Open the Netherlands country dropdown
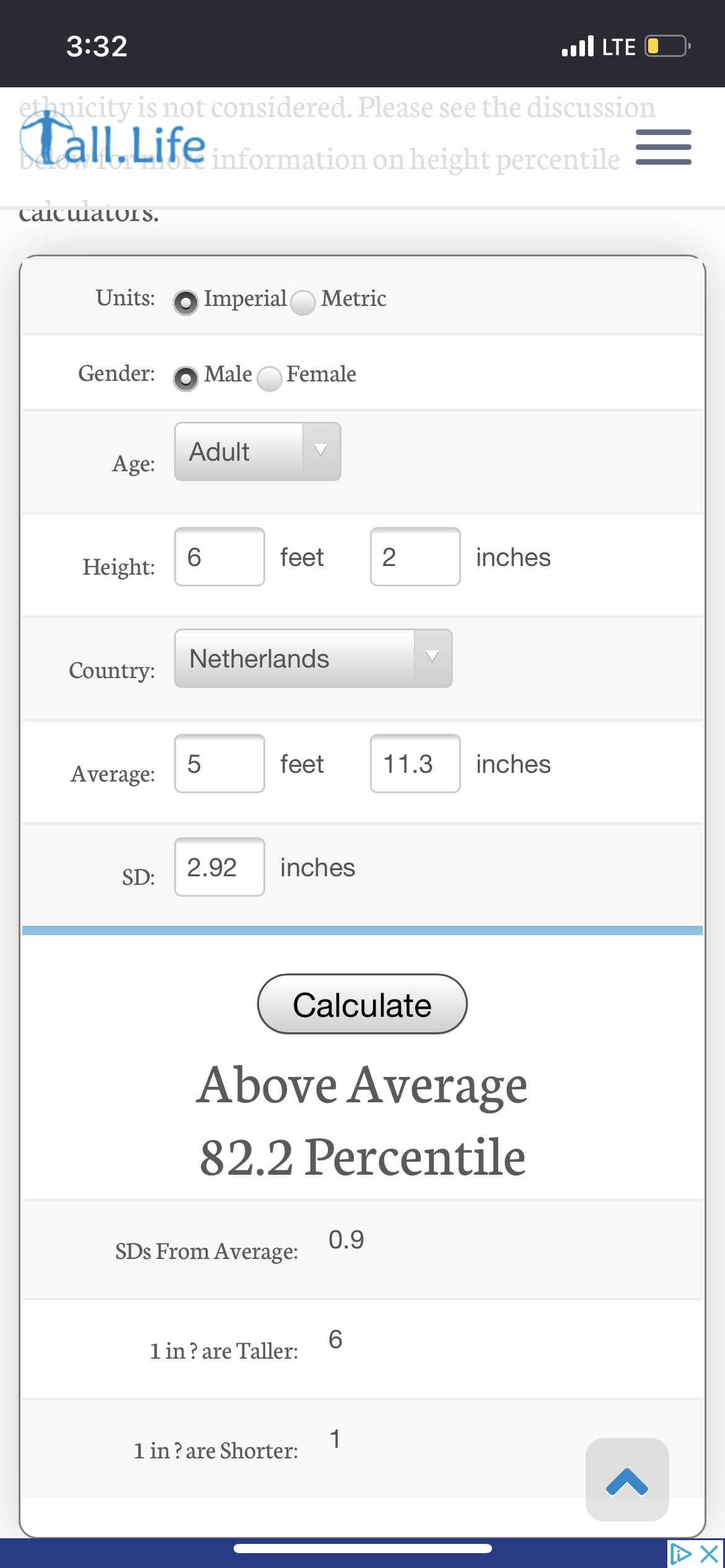This screenshot has height=1568, width=725. tap(314, 658)
